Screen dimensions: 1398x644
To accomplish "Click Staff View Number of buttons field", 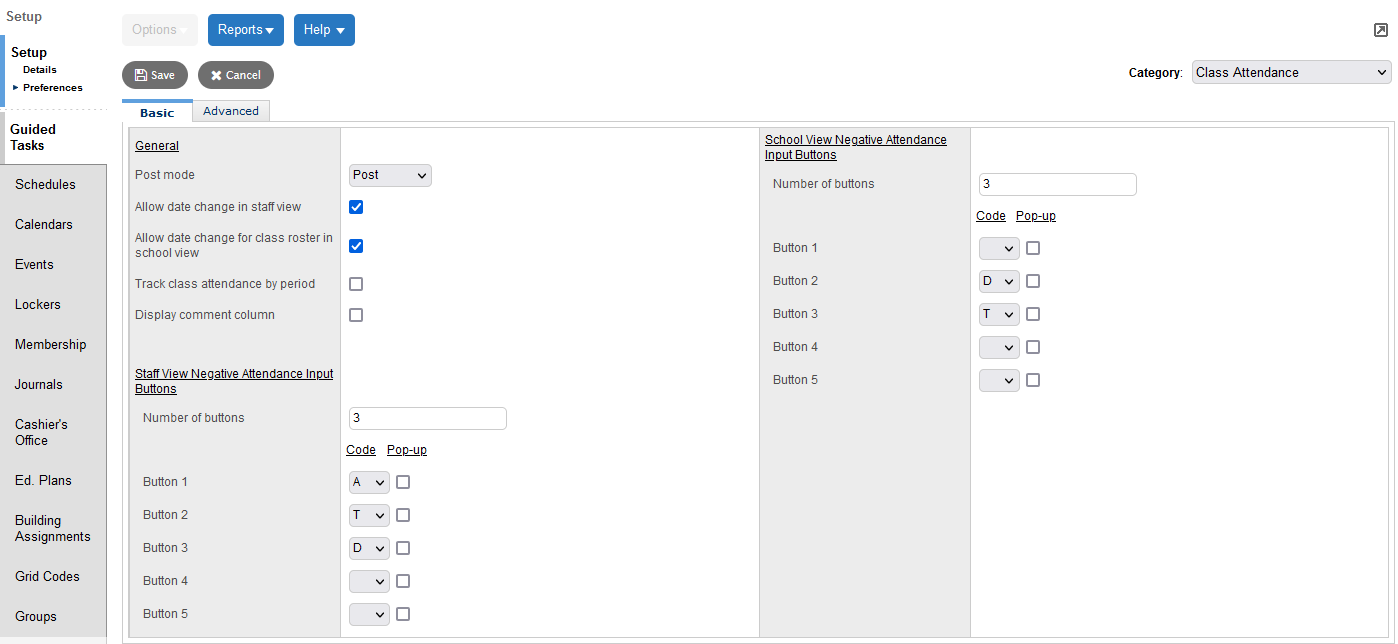I will tap(428, 418).
